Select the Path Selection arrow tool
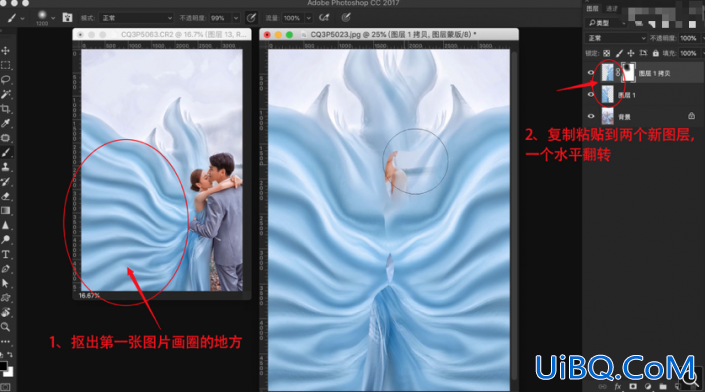This screenshot has height=392, width=705. point(6,283)
